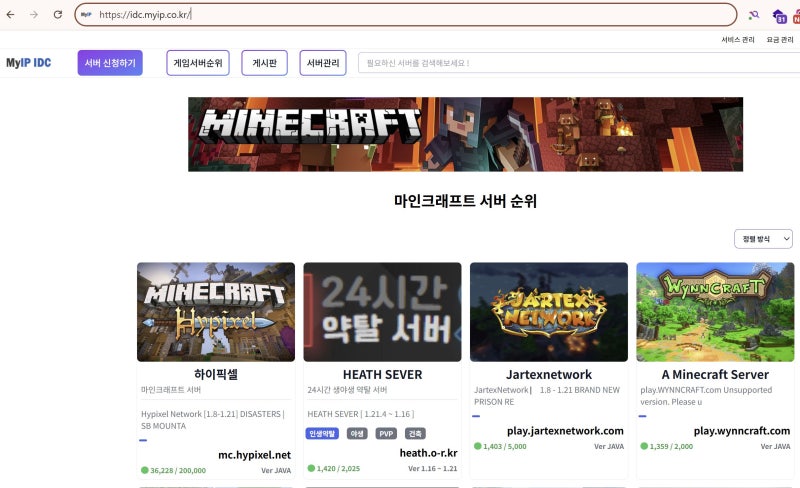Click mc.hypixel.net server address
This screenshot has width=800, height=488.
click(x=255, y=455)
